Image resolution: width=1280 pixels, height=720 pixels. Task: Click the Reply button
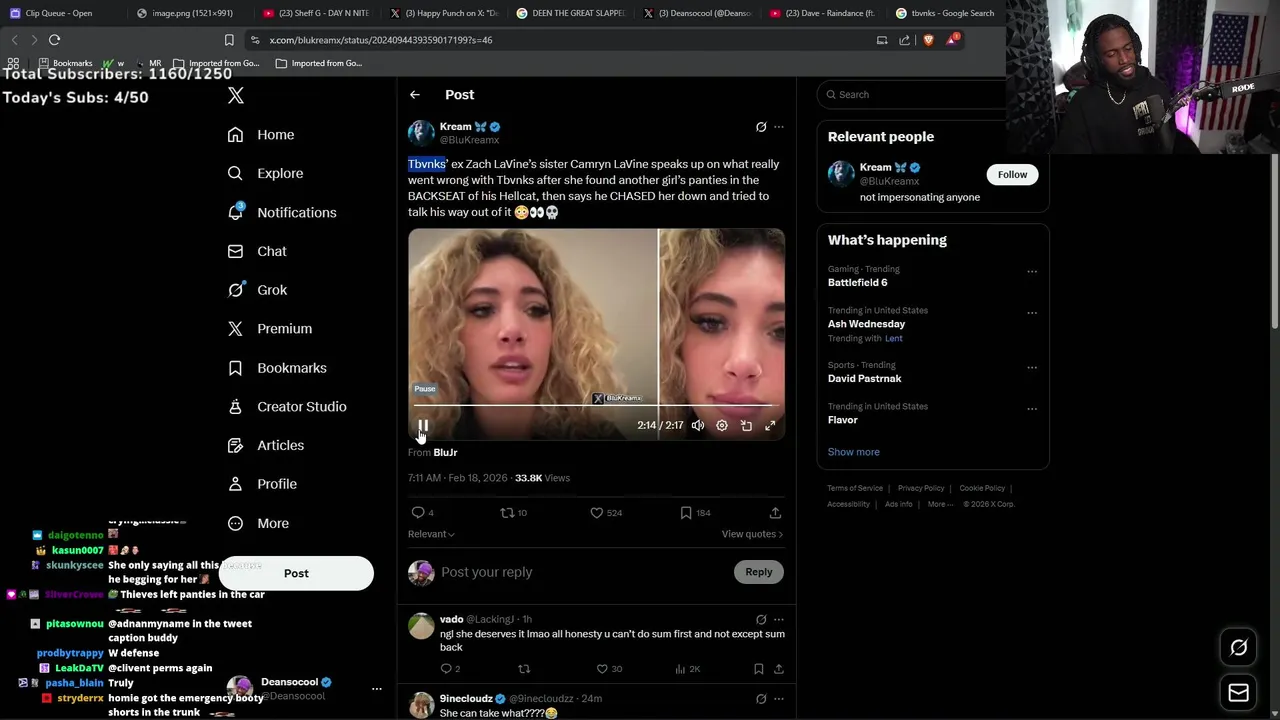(x=758, y=572)
